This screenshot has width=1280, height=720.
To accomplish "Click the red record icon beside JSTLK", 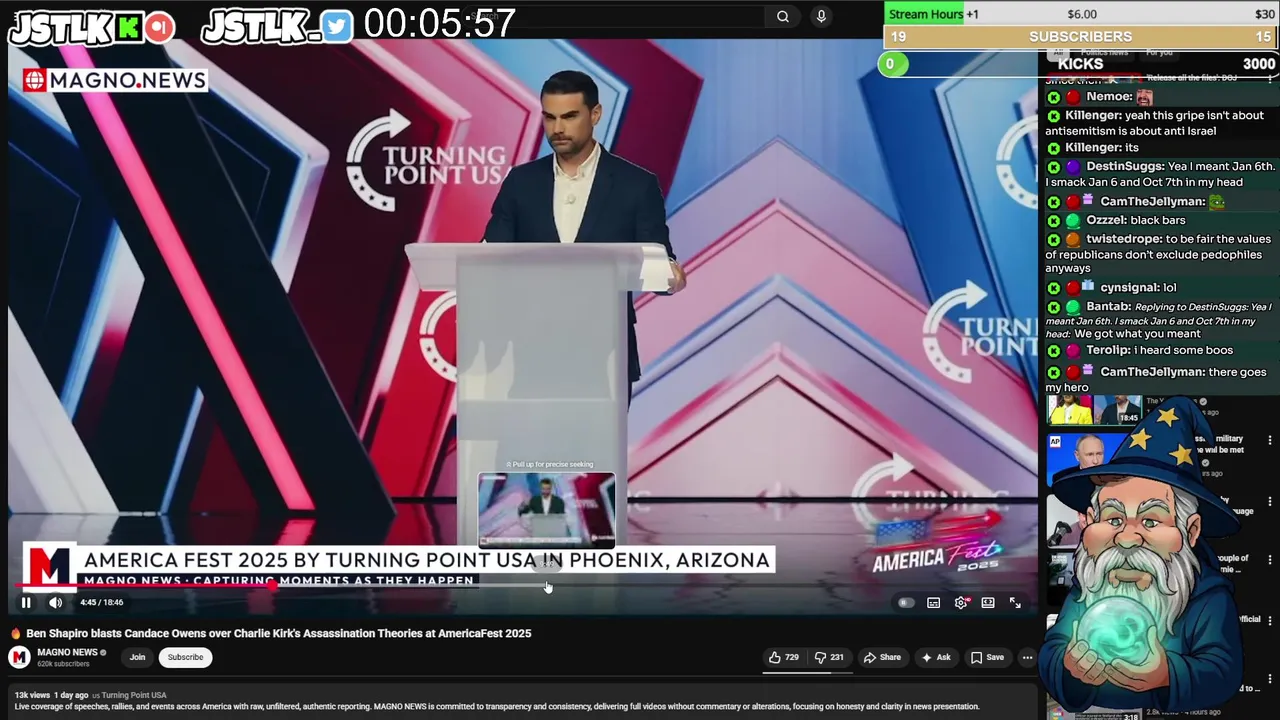I will click(159, 27).
